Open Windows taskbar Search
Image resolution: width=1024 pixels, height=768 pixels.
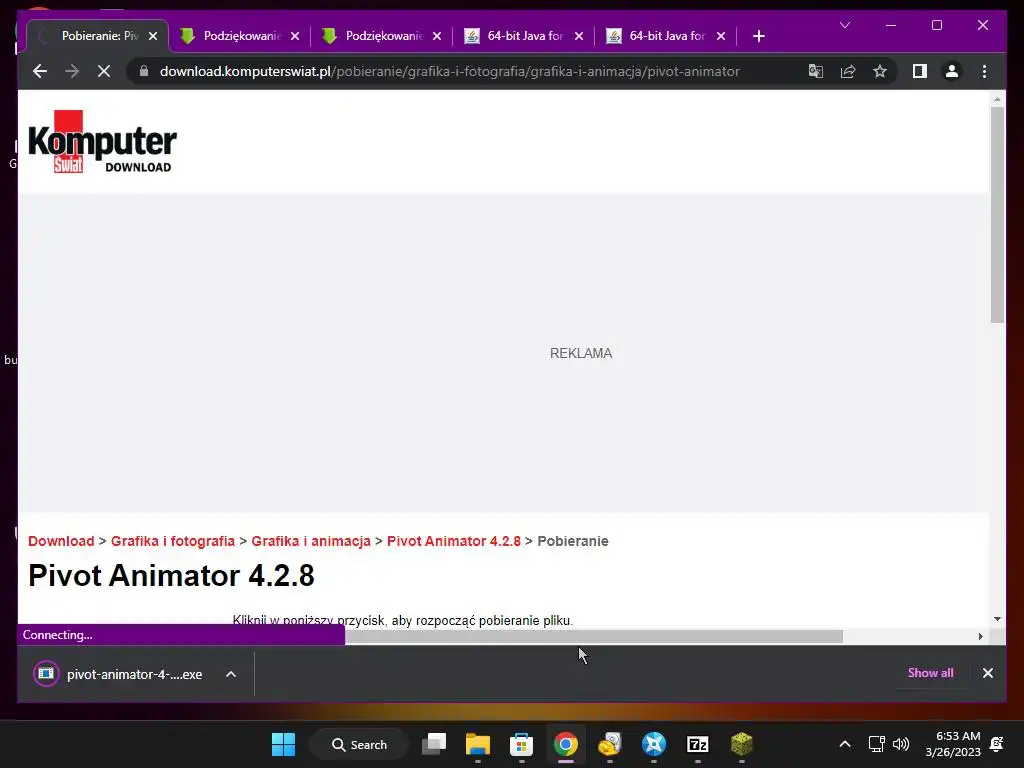(359, 744)
